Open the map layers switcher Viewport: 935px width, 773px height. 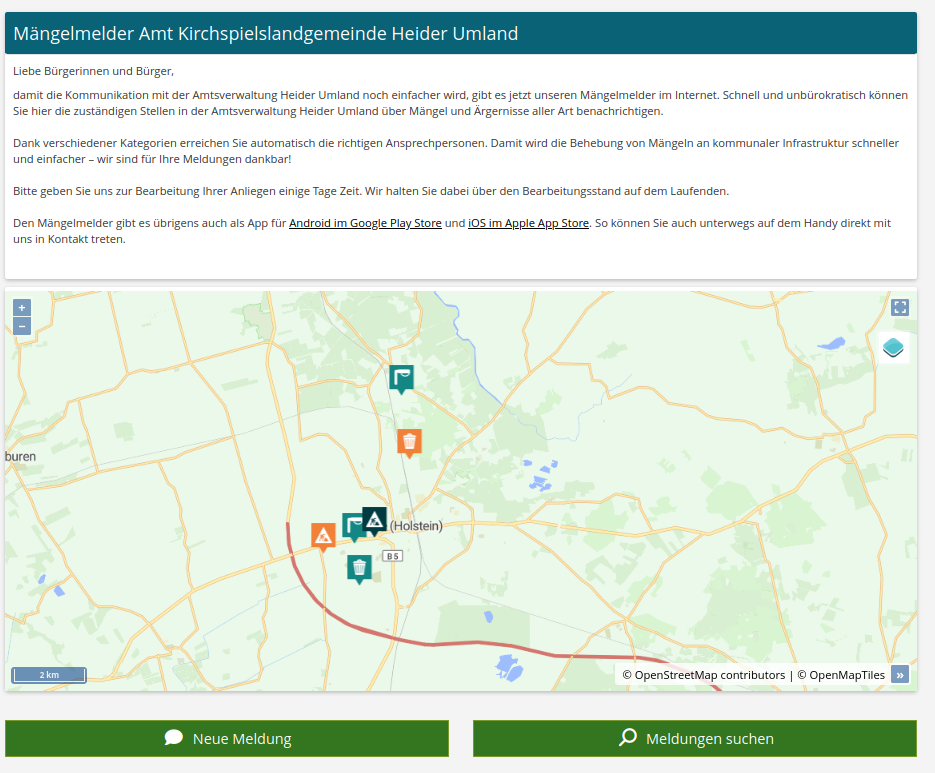click(x=893, y=348)
